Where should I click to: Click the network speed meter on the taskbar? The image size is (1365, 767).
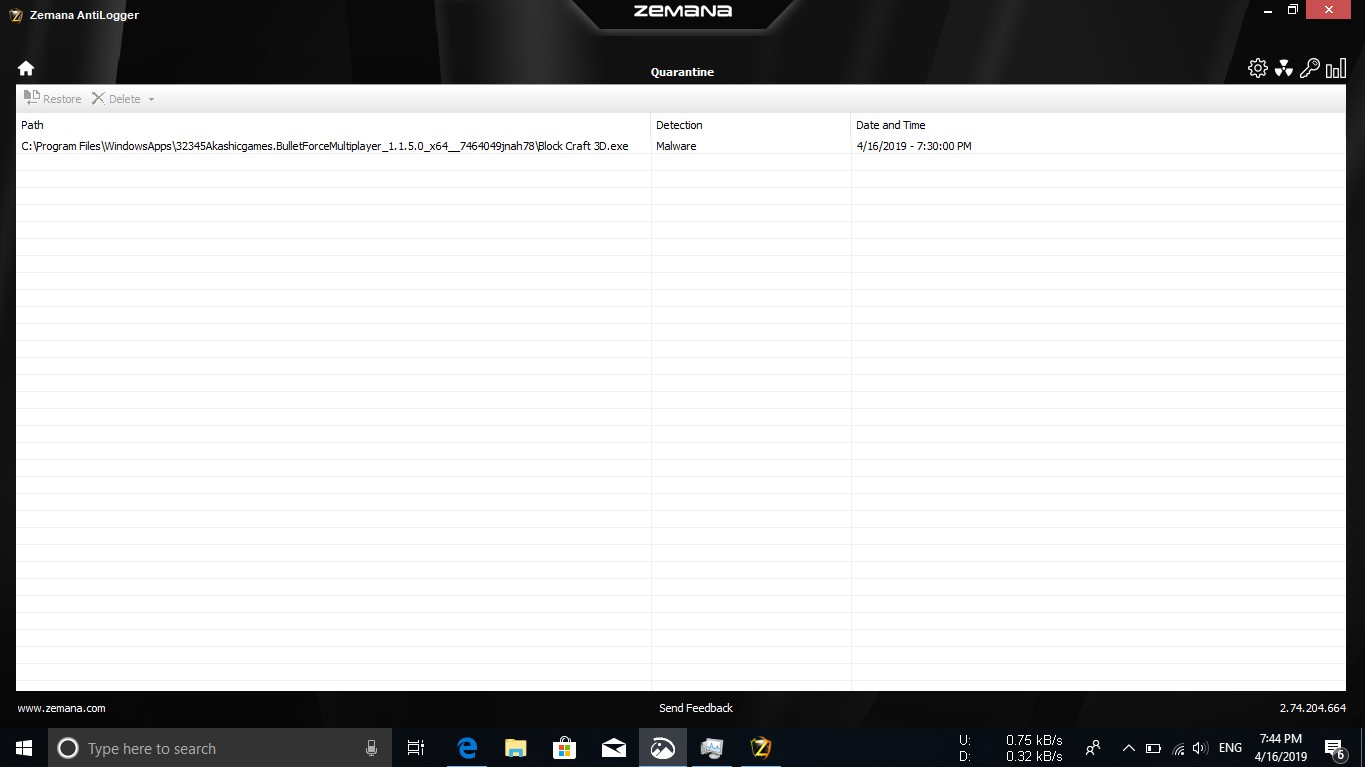pos(1010,748)
